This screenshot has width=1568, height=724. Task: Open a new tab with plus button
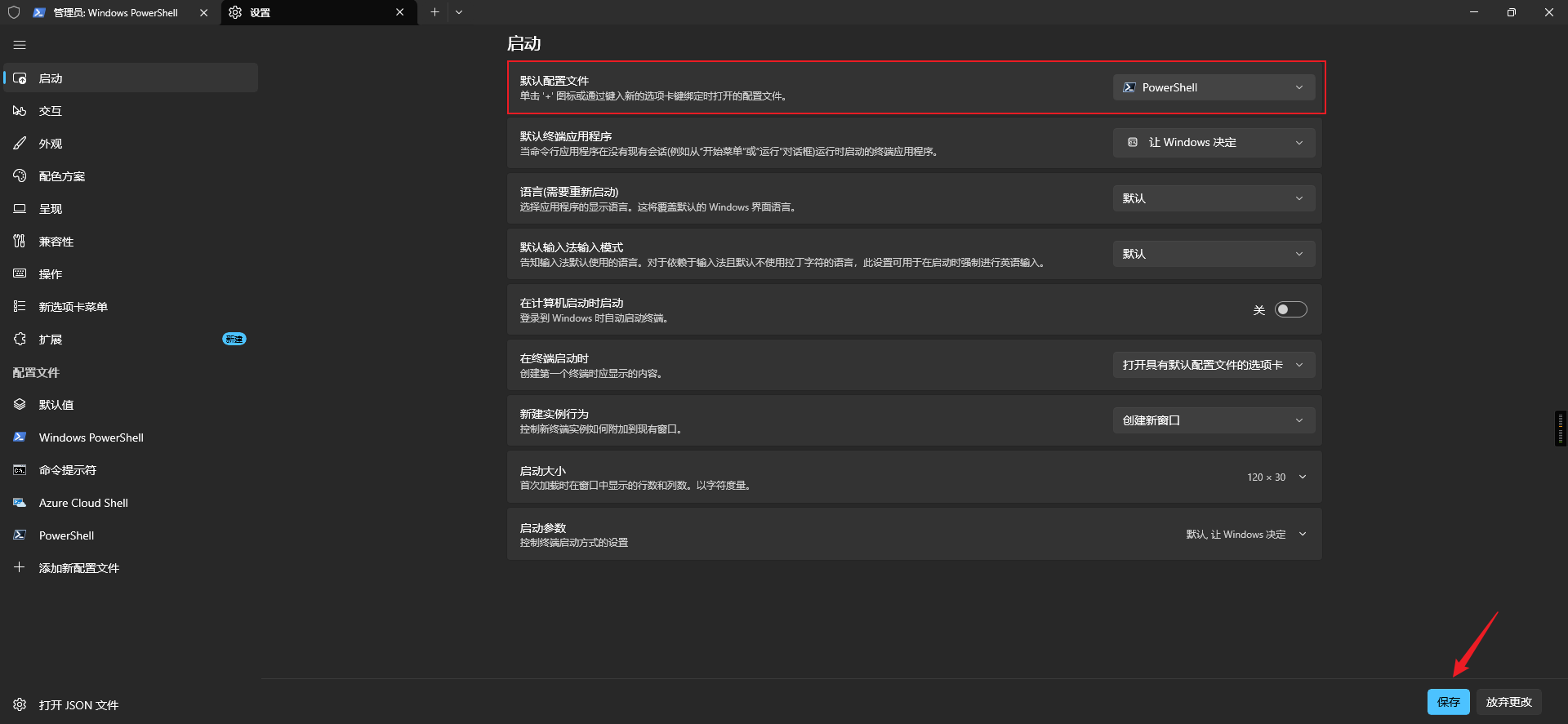coord(434,12)
